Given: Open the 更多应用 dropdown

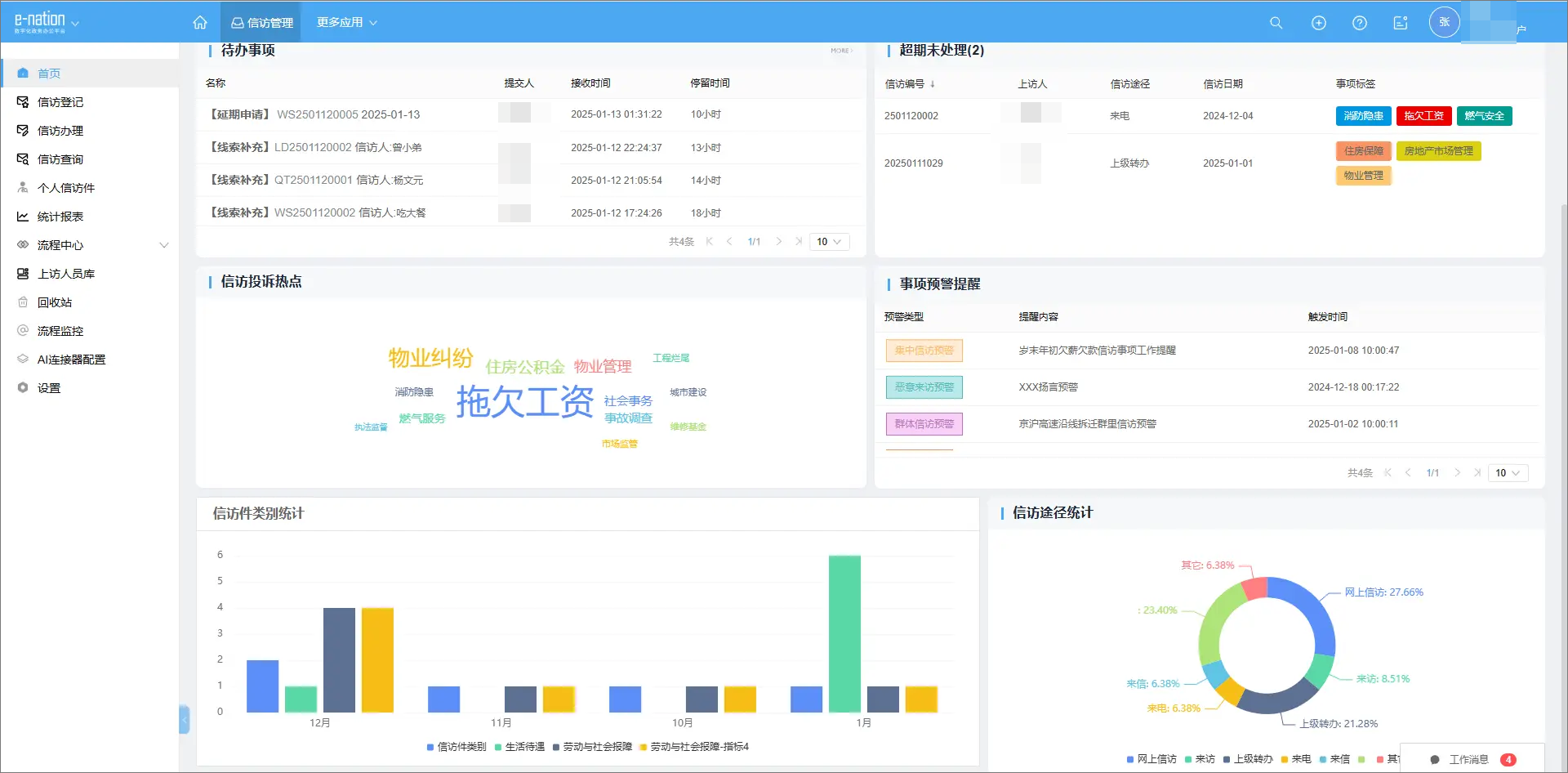Looking at the screenshot, I should pos(347,23).
